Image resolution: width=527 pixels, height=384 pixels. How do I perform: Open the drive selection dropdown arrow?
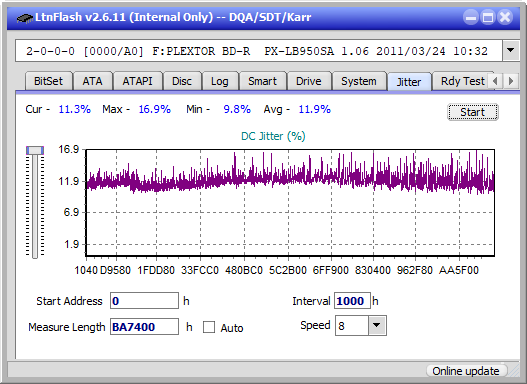point(511,51)
